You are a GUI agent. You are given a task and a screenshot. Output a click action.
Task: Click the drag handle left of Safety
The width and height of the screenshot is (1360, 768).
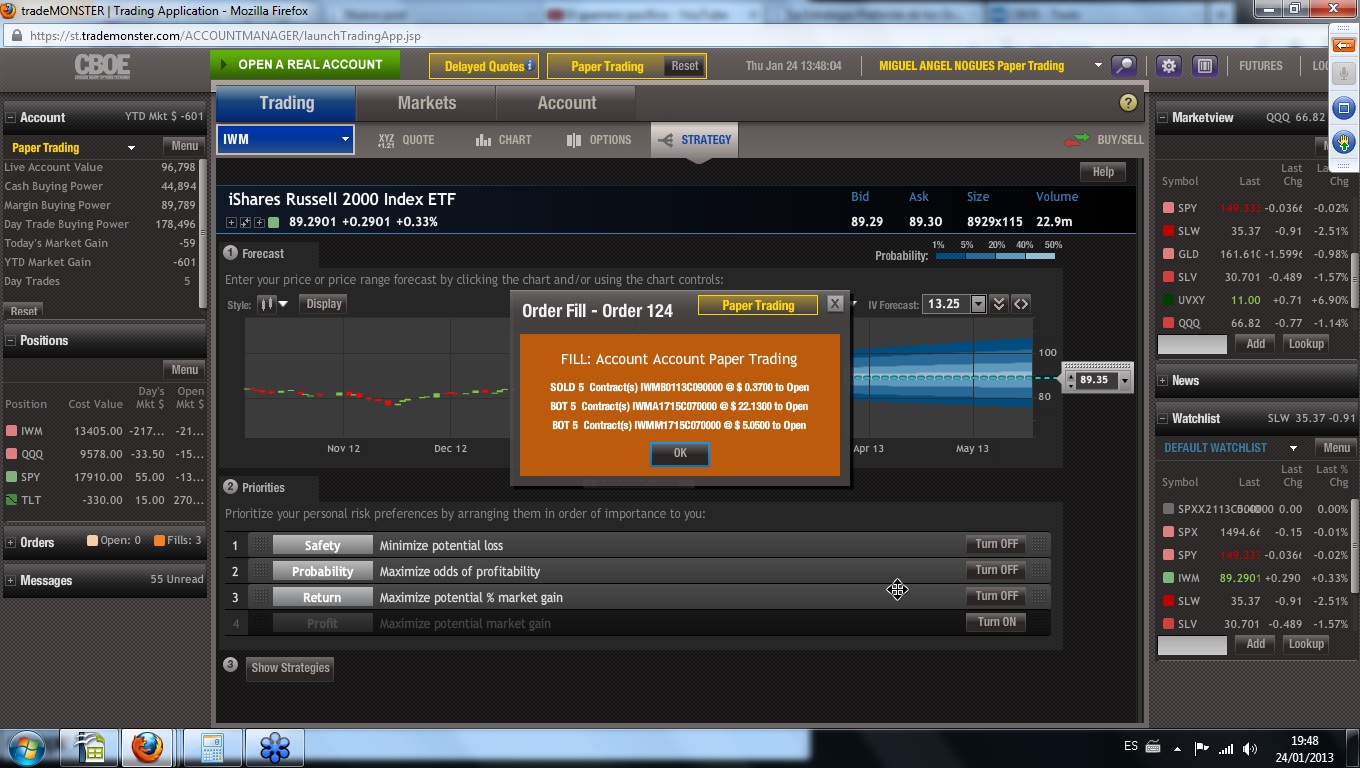click(x=259, y=545)
